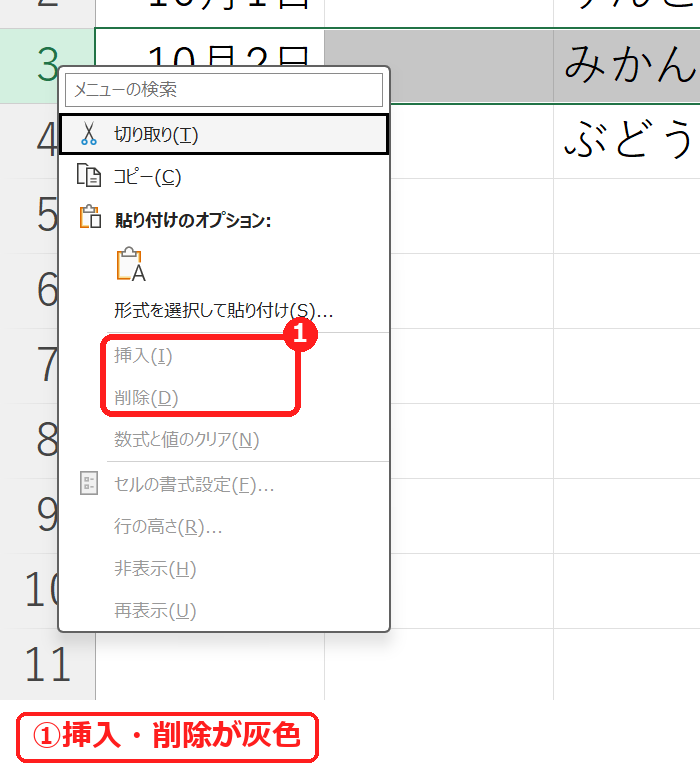Viewport: 700px width, 770px height.
Task: Click the cell containing みかん
Action: click(627, 66)
